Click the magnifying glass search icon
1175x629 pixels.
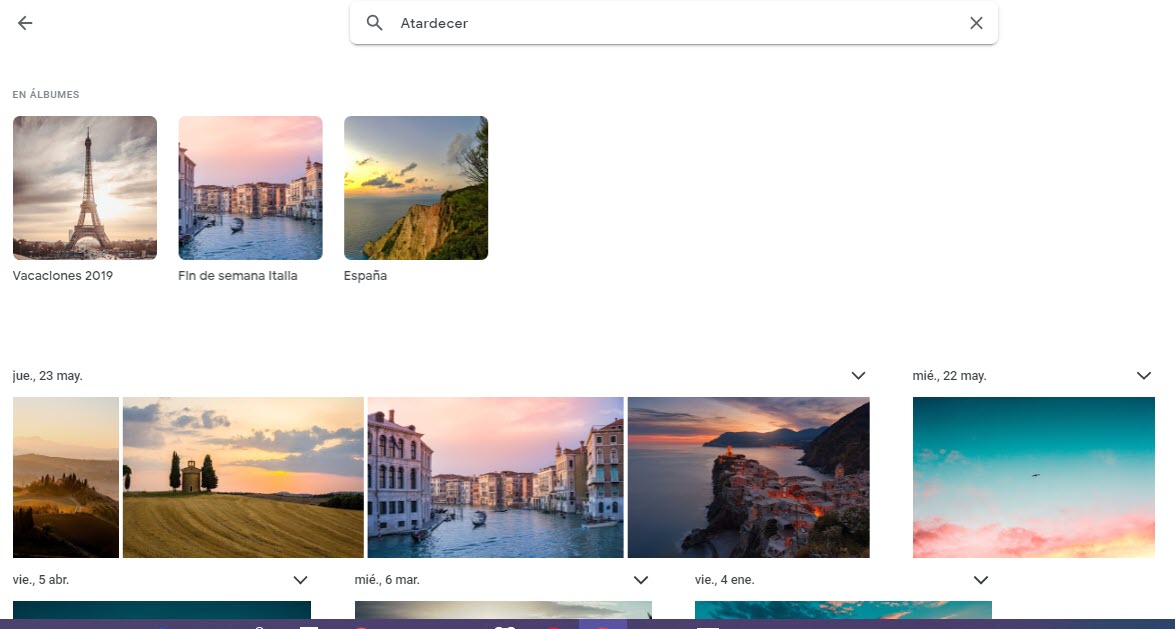click(x=375, y=23)
